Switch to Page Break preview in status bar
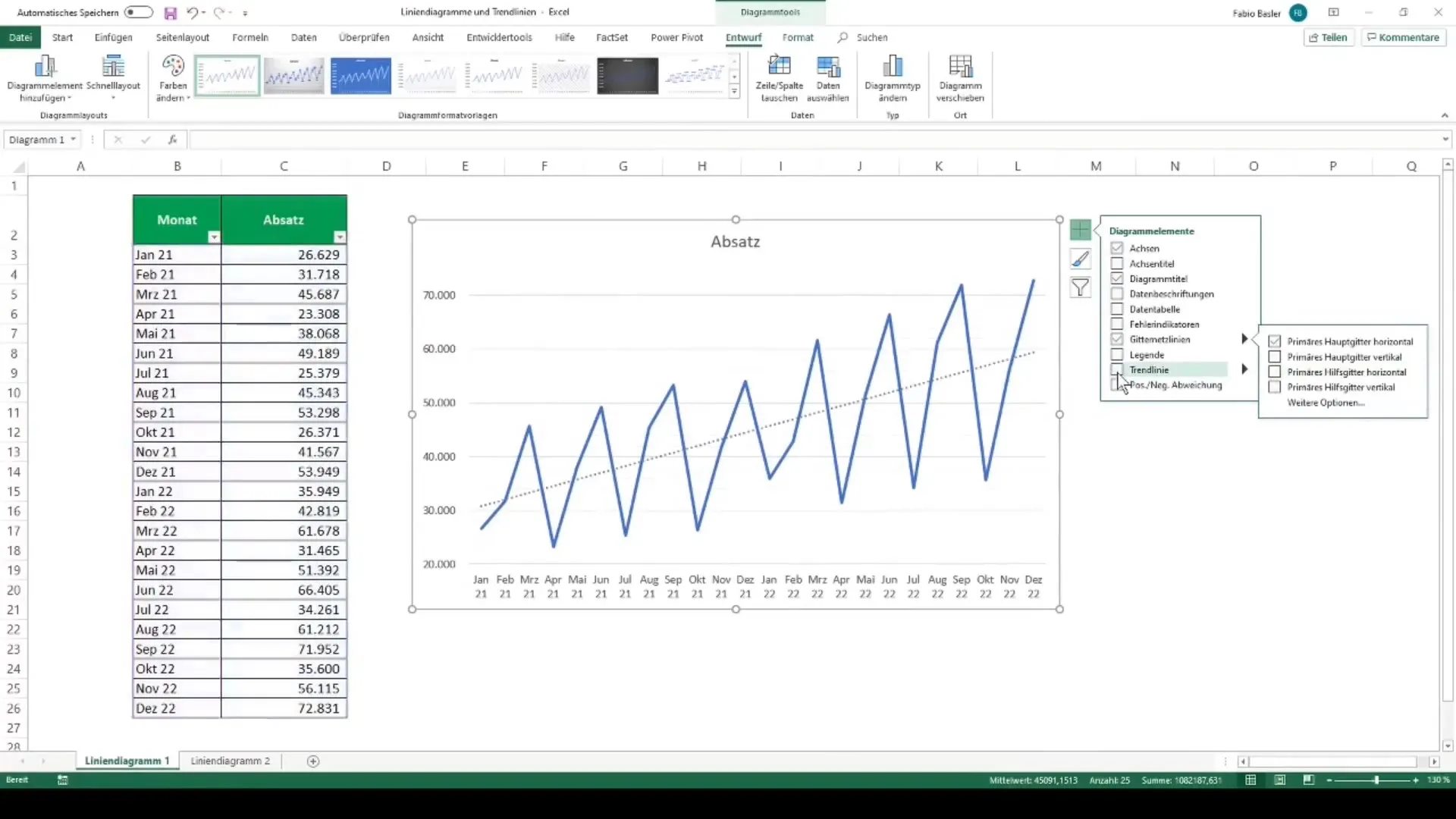The height and width of the screenshot is (819, 1456). [x=1308, y=780]
